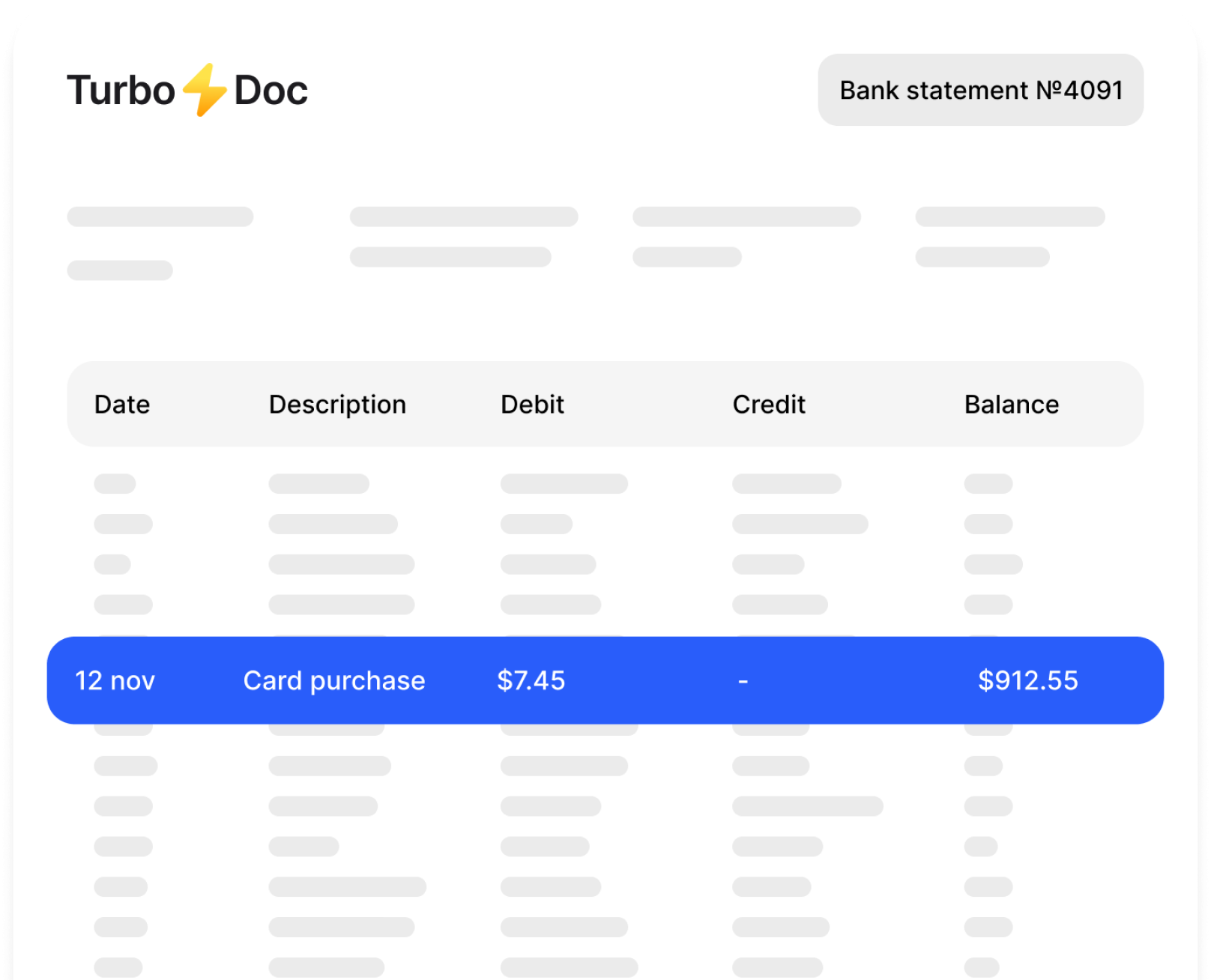Click the Description column header
The height and width of the screenshot is (980, 1211).
tap(337, 405)
